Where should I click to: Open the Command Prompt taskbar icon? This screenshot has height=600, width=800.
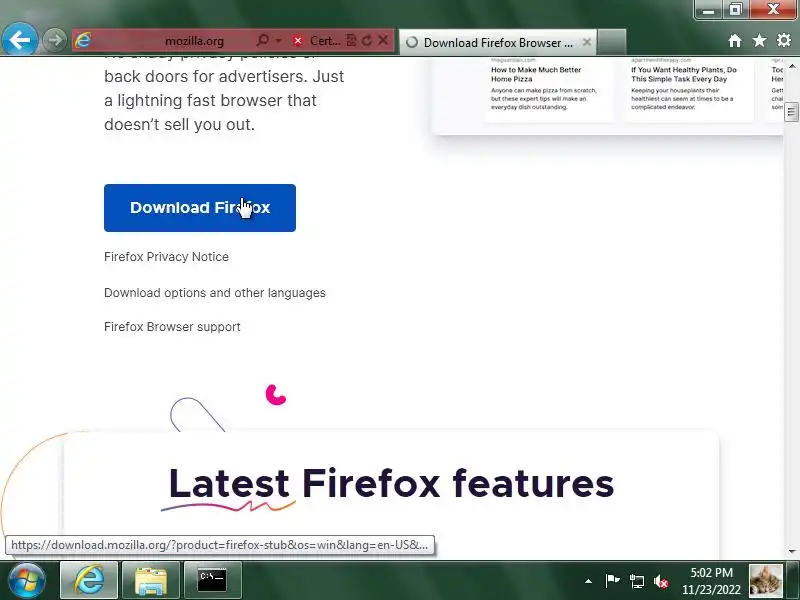coord(212,580)
